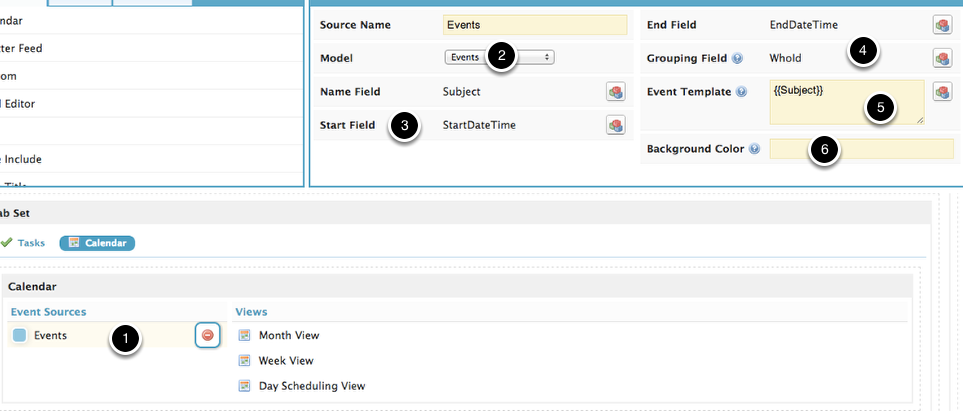The height and width of the screenshot is (411, 963).
Task: Open field picker for End Field
Action: pos(942,25)
